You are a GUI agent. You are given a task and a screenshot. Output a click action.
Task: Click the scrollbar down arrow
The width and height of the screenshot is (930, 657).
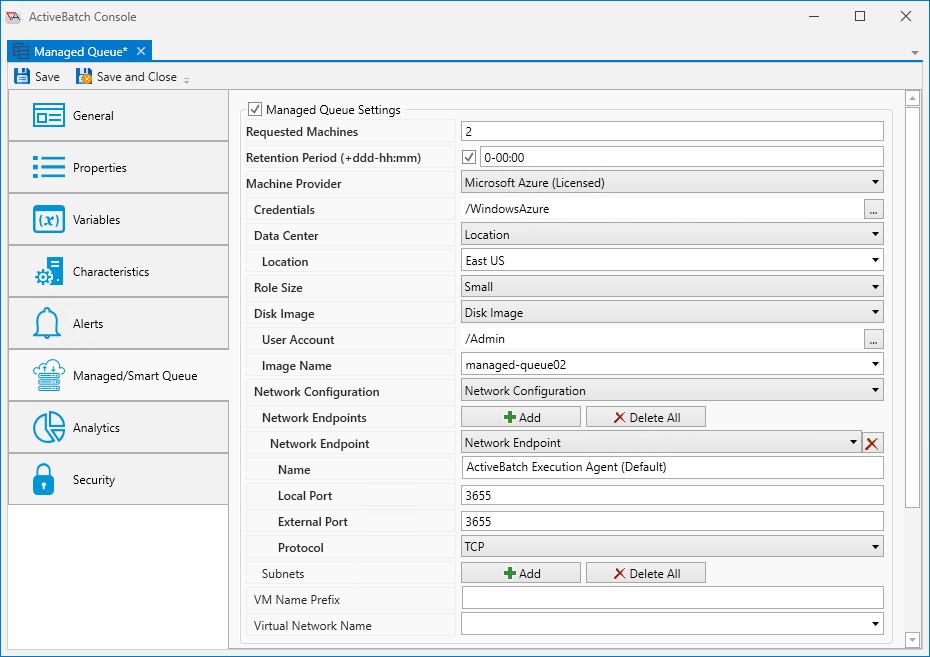point(912,639)
